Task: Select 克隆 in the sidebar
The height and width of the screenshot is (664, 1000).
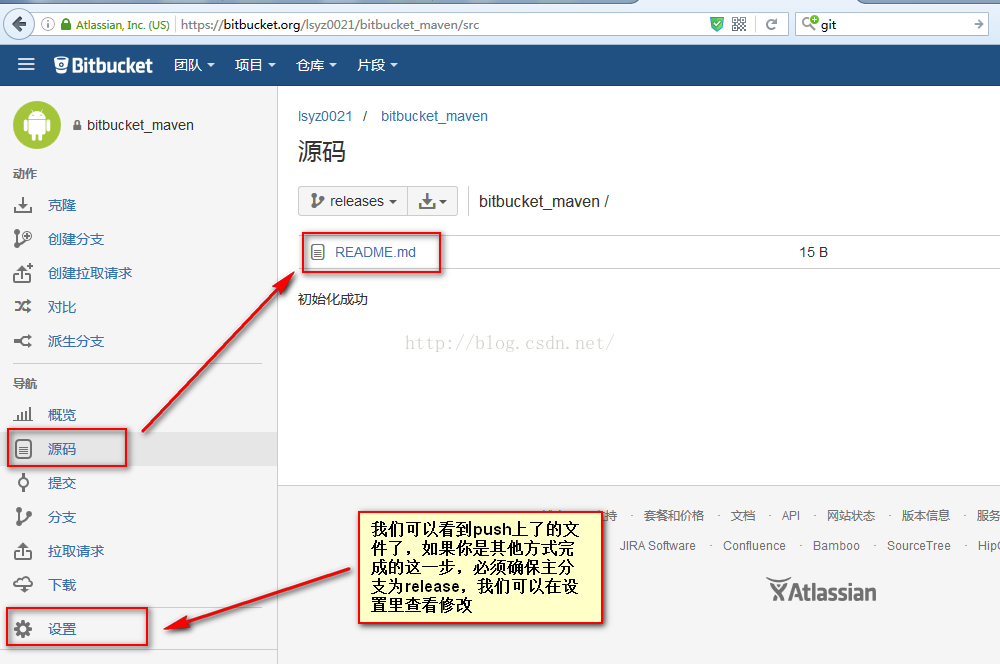Action: pos(62,205)
